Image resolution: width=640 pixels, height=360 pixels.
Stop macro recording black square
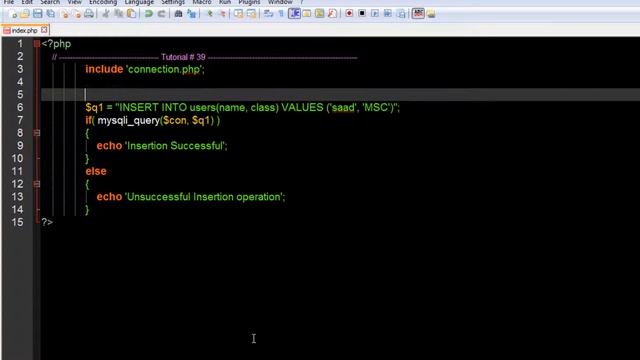pos(362,14)
